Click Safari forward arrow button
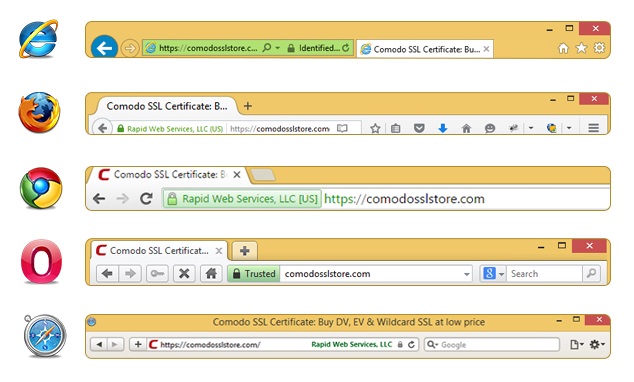The image size is (634, 382). coord(115,344)
